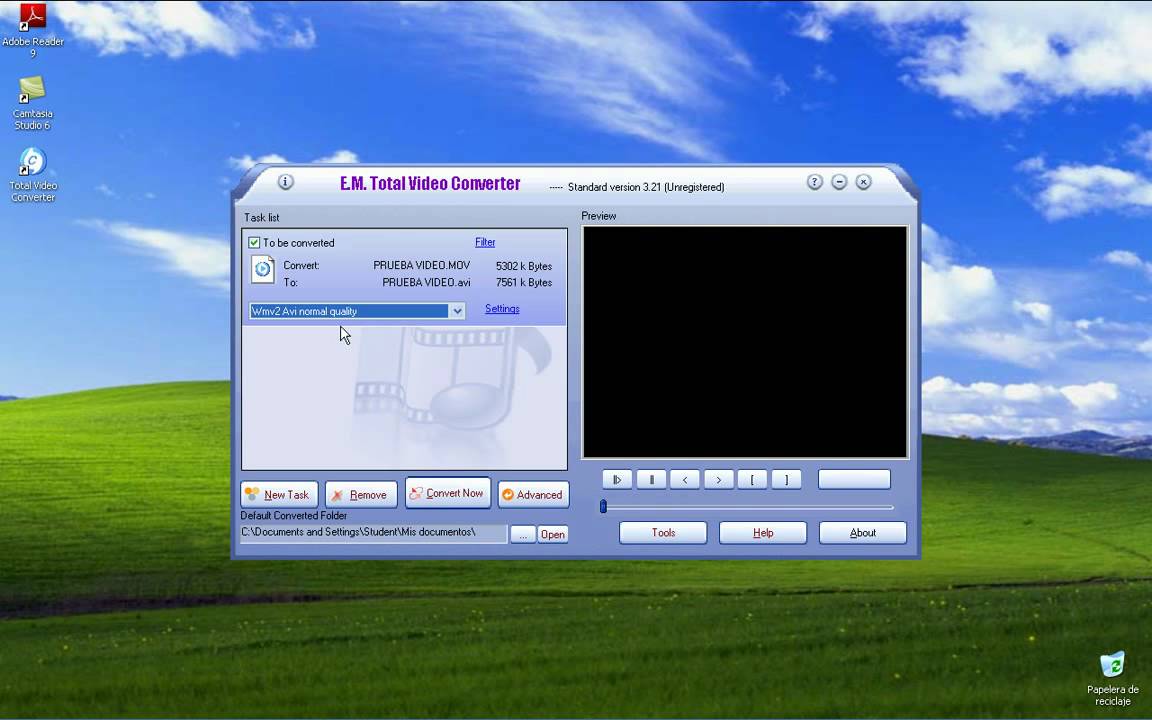1152x720 pixels.
Task: Click the Remove button
Action: click(x=361, y=494)
